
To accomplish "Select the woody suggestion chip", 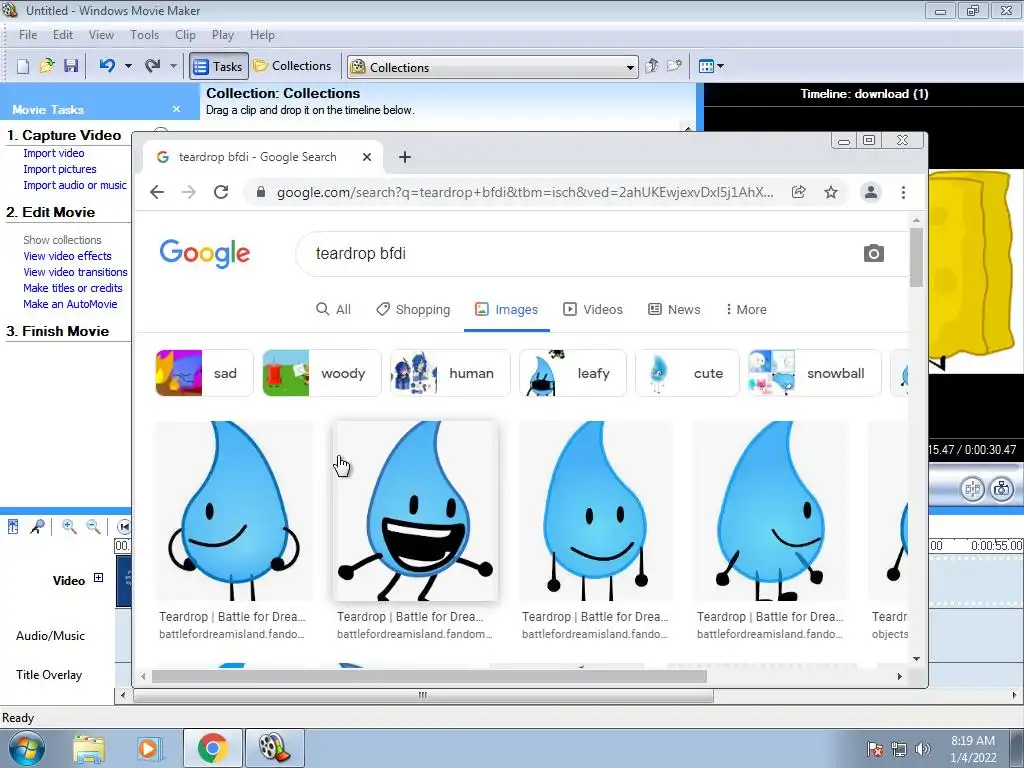I will coord(322,373).
